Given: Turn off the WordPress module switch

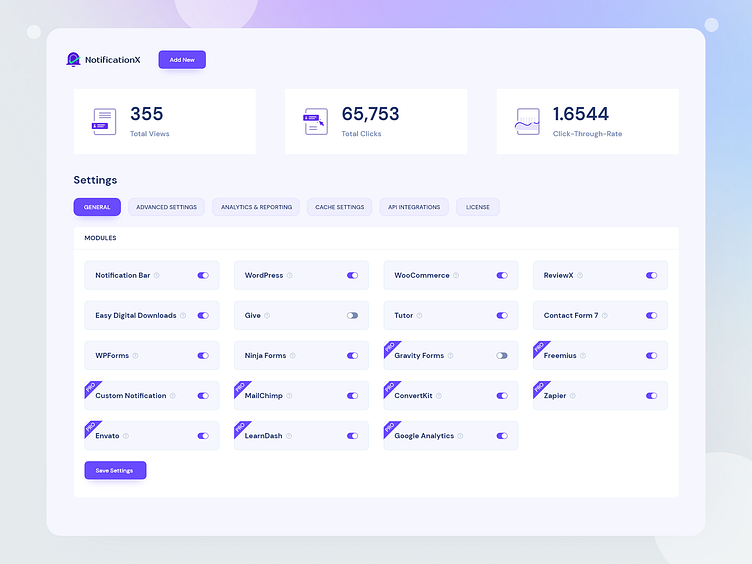Looking at the screenshot, I should click(x=352, y=275).
